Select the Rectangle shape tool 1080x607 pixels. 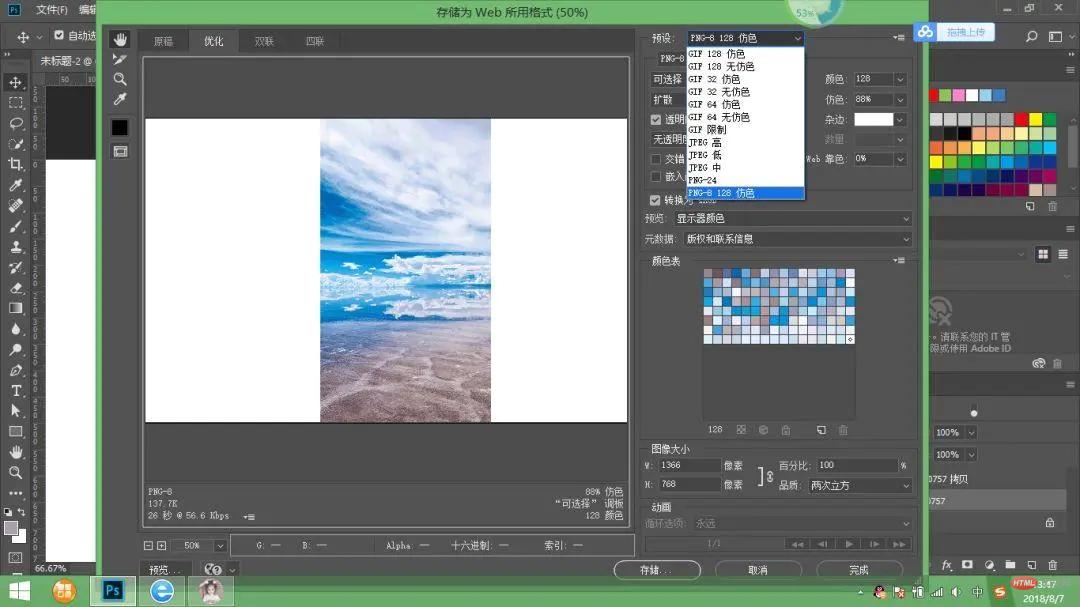(x=15, y=431)
